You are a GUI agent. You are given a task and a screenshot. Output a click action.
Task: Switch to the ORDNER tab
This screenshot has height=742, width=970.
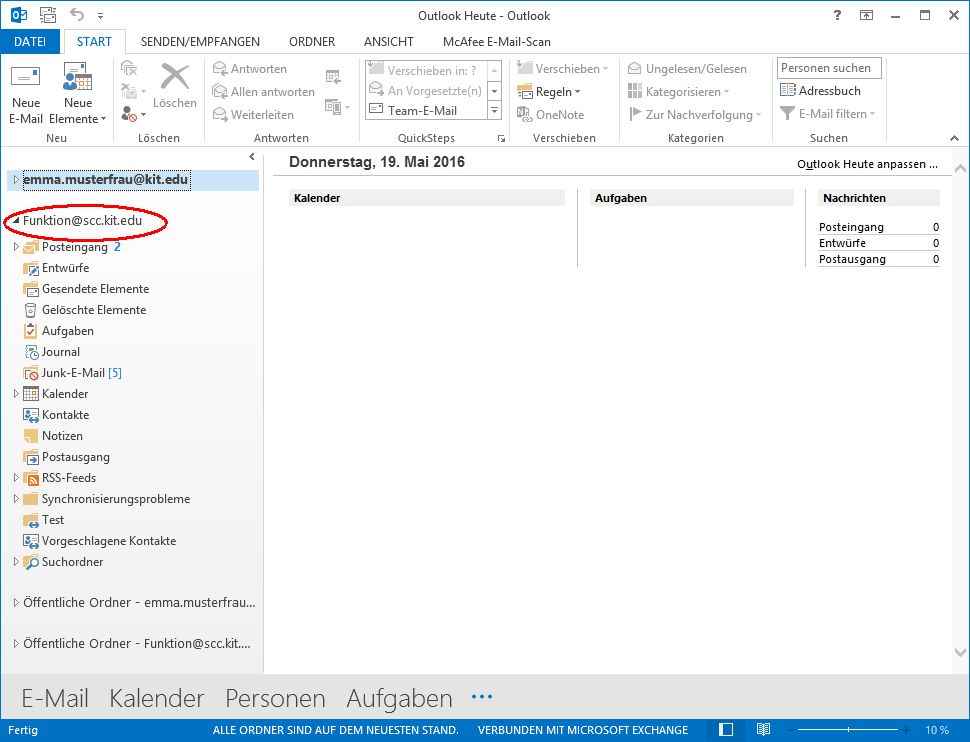tap(312, 41)
